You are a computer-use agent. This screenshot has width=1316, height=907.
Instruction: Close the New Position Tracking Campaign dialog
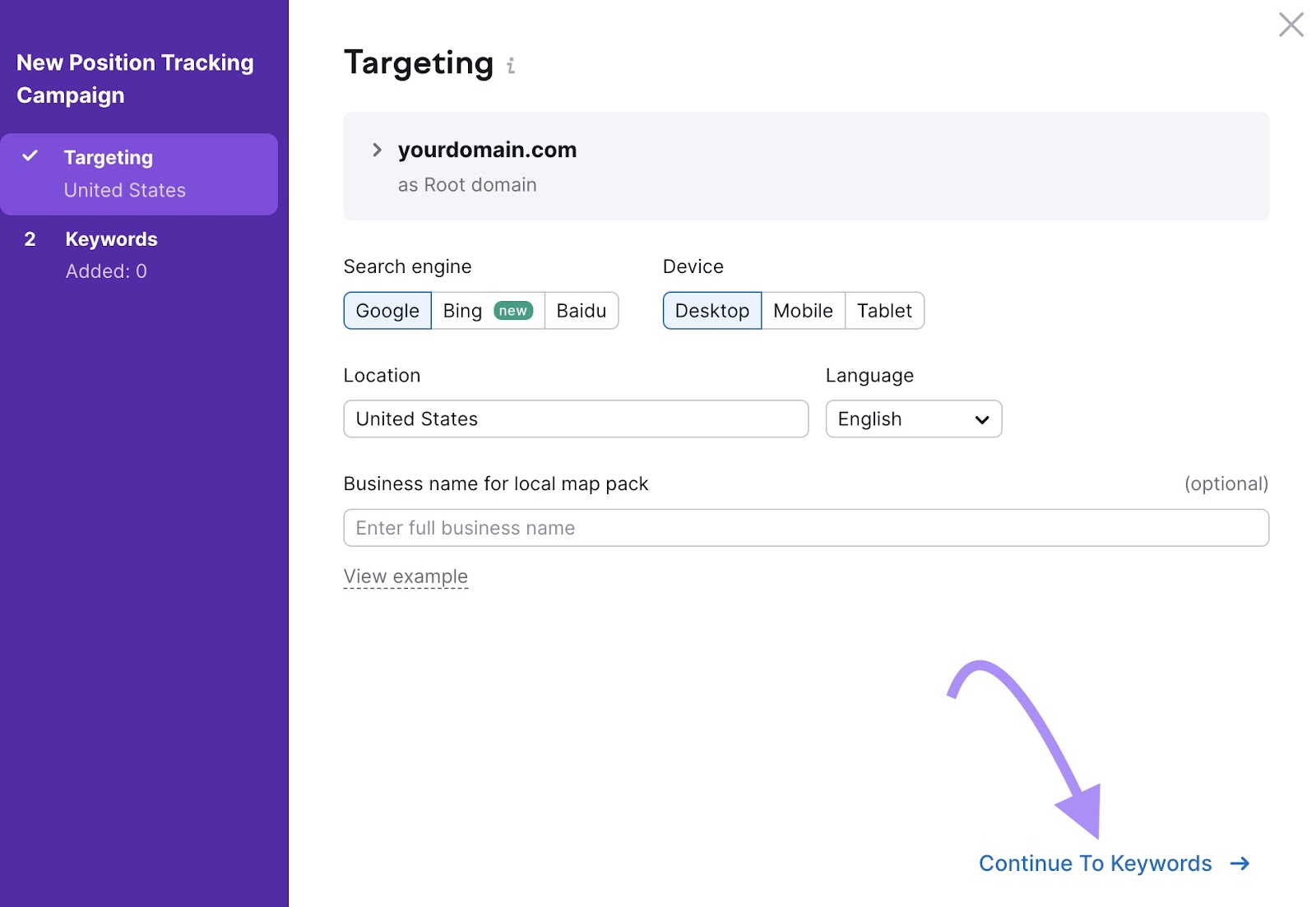tap(1291, 25)
